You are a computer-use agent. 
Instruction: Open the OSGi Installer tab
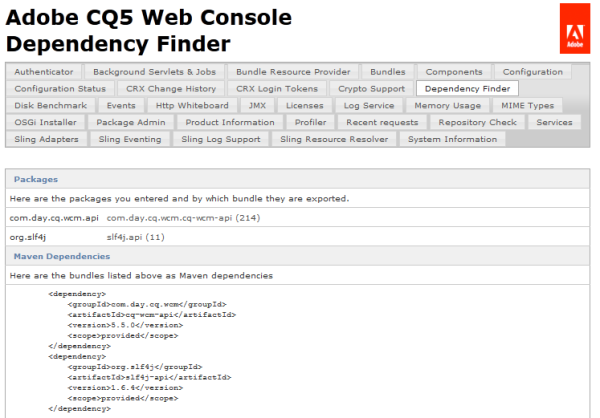(46, 122)
